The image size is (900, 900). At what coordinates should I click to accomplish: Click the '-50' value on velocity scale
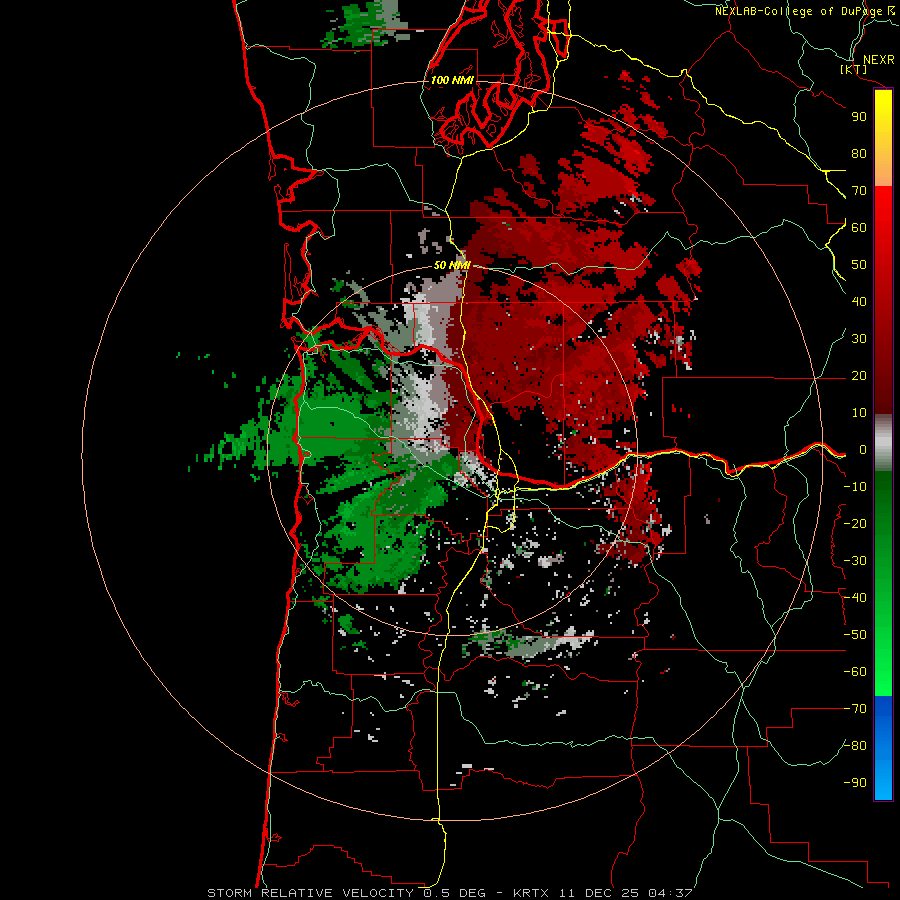pyautogui.click(x=855, y=635)
